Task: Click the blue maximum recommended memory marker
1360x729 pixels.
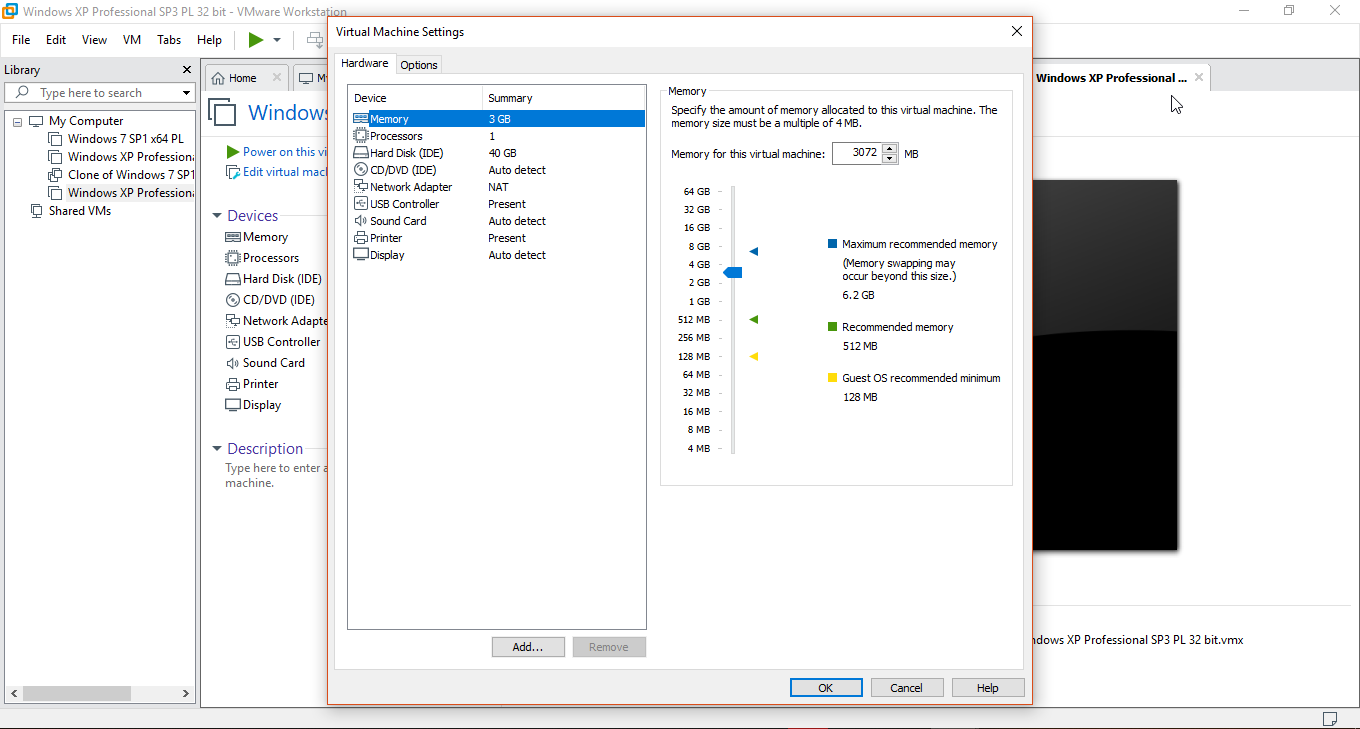Action: point(754,252)
